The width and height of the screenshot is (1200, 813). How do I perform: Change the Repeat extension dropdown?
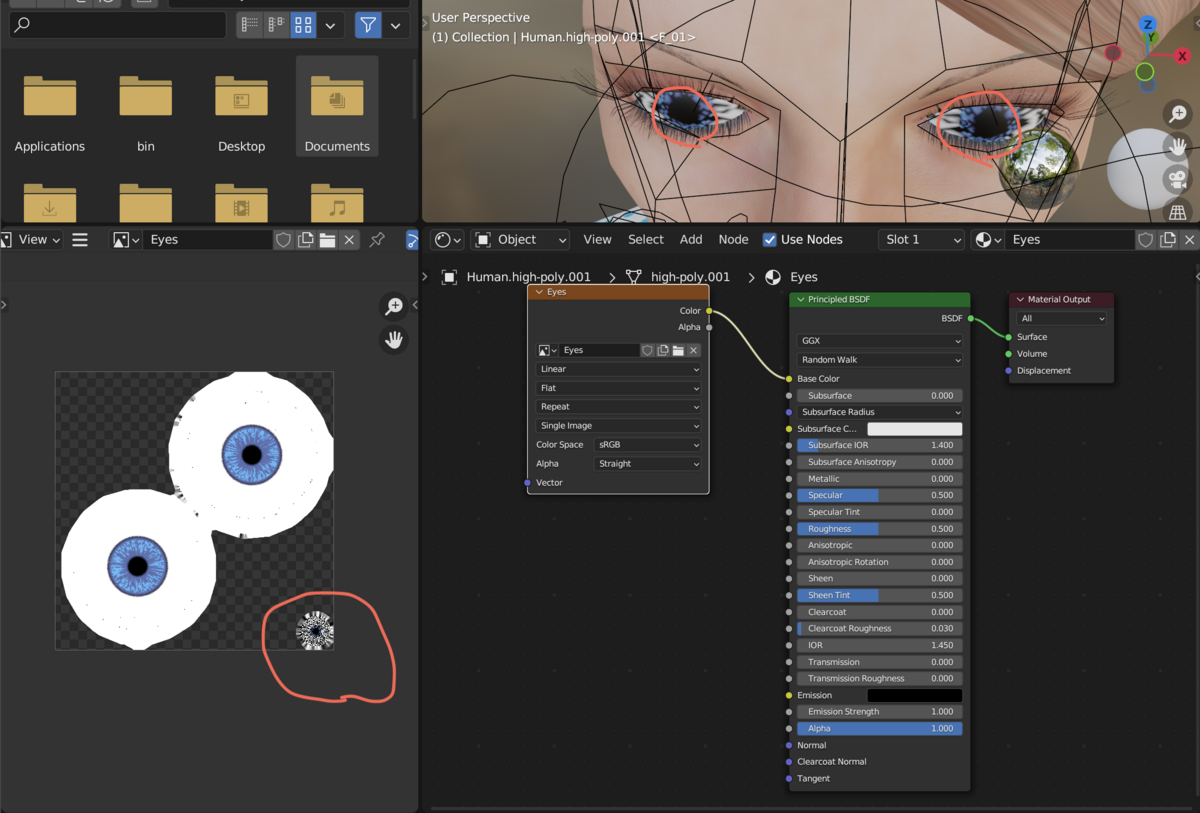618,406
